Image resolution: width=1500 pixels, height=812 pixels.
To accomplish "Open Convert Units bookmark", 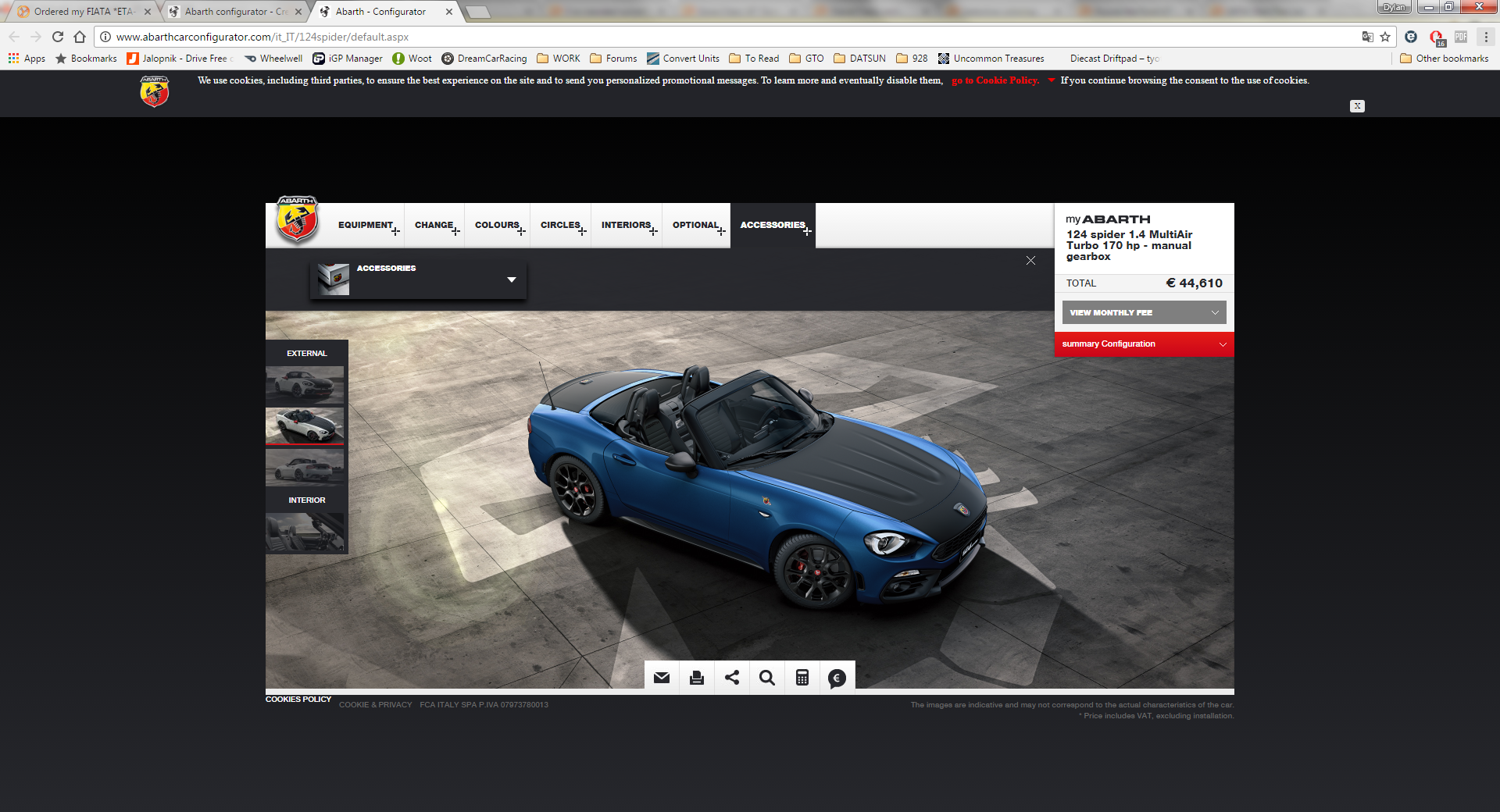I will click(x=684, y=59).
